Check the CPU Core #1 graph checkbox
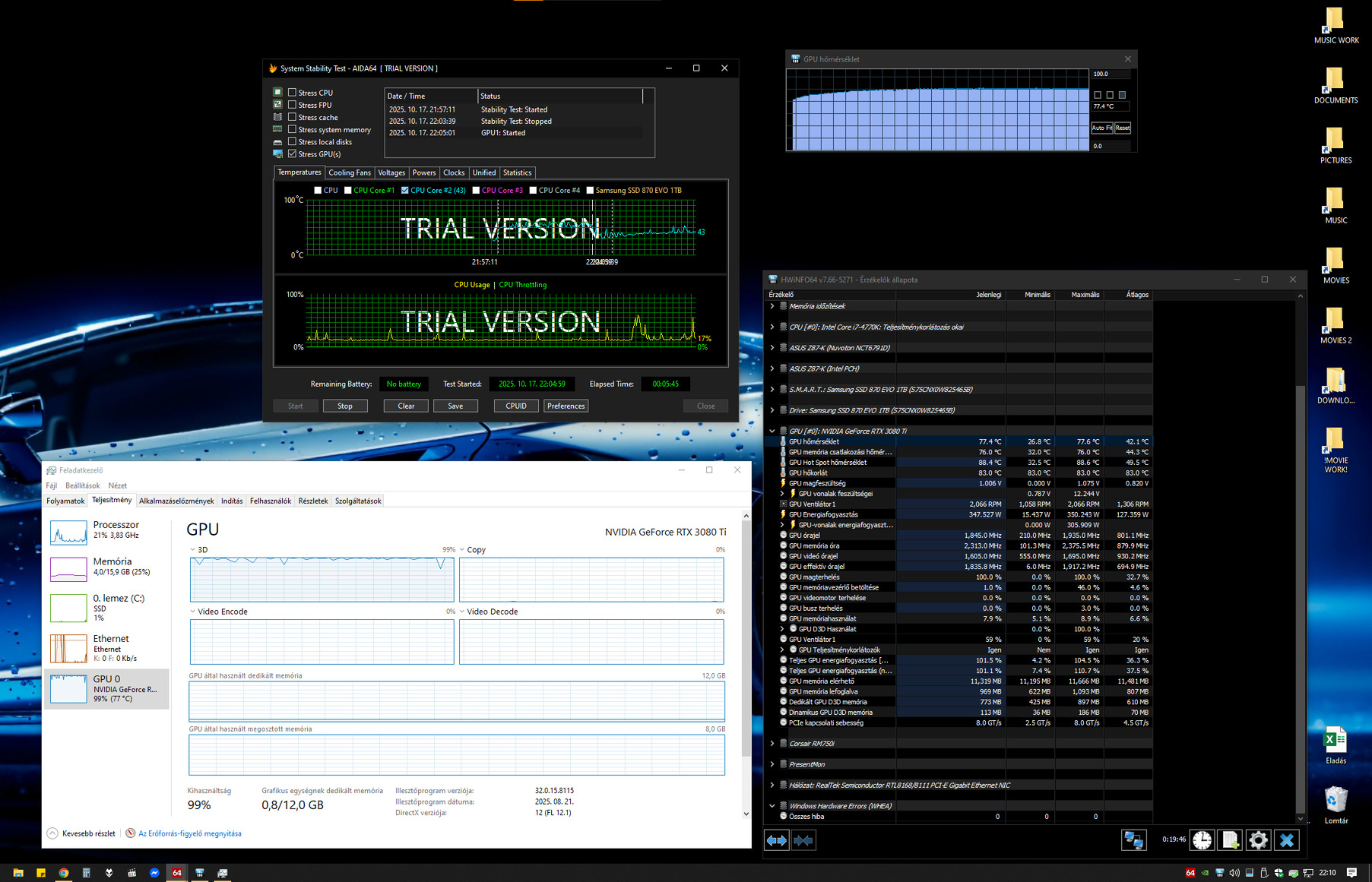The width and height of the screenshot is (1372, 882). pos(347,190)
